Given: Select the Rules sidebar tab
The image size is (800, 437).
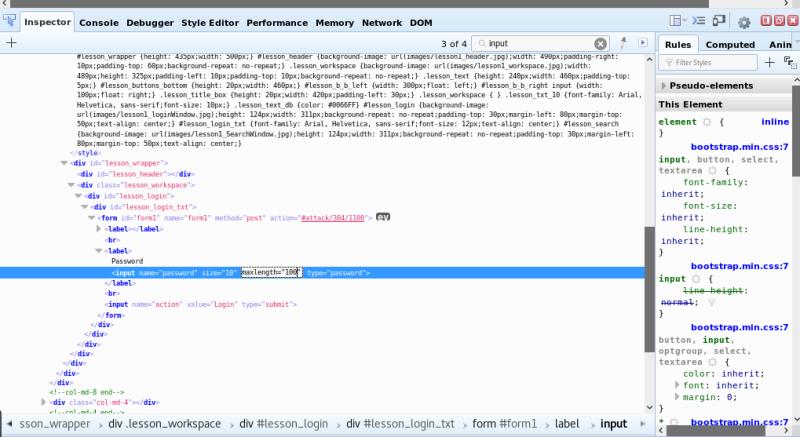Looking at the screenshot, I should click(x=678, y=45).
